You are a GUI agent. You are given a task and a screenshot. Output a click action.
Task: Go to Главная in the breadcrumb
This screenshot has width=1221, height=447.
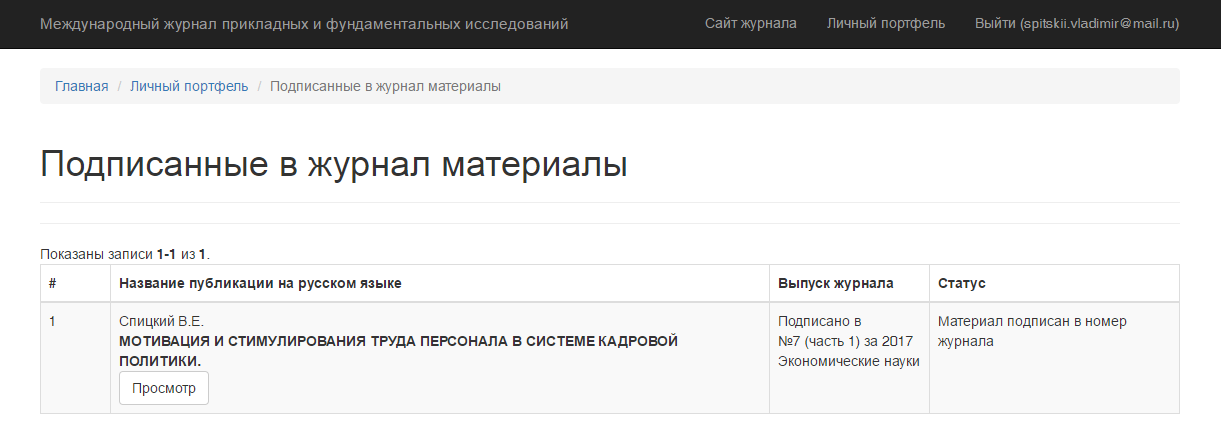[x=81, y=86]
